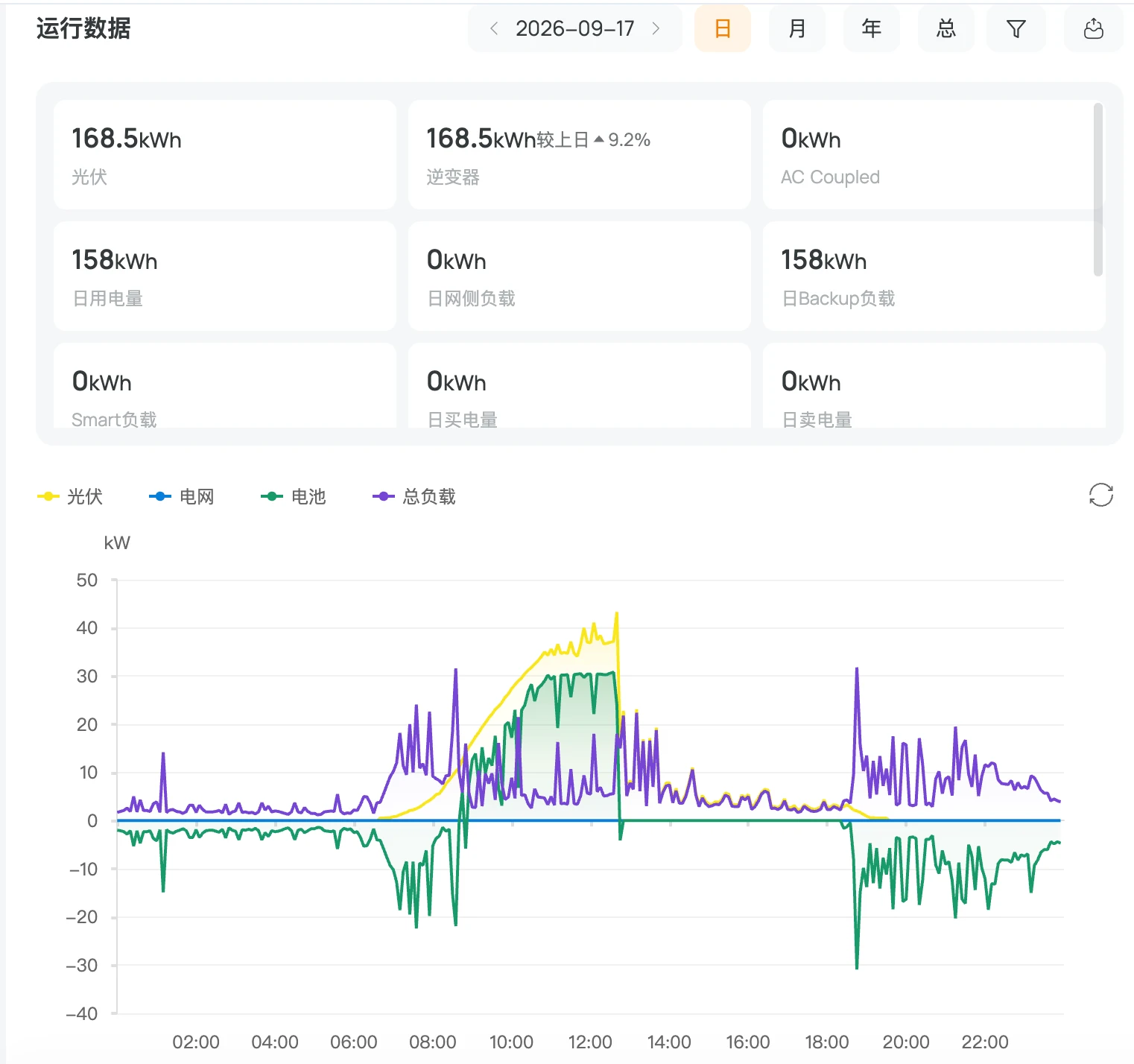Switch to the 月 (month) view tab
Screen dimensions: 1134x1064
pyautogui.click(x=797, y=29)
